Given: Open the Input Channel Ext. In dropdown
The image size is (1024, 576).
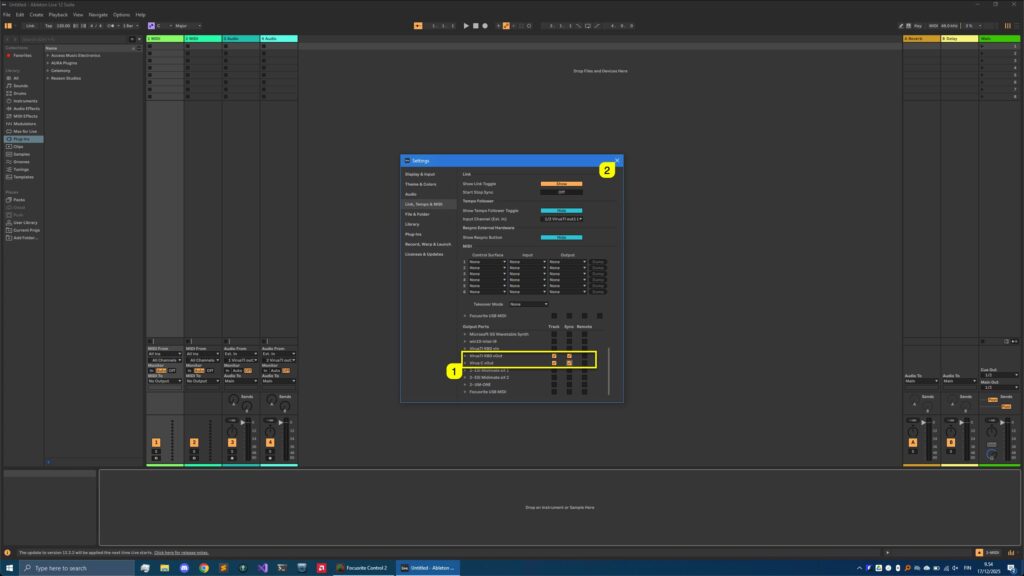Looking at the screenshot, I should click(561, 218).
